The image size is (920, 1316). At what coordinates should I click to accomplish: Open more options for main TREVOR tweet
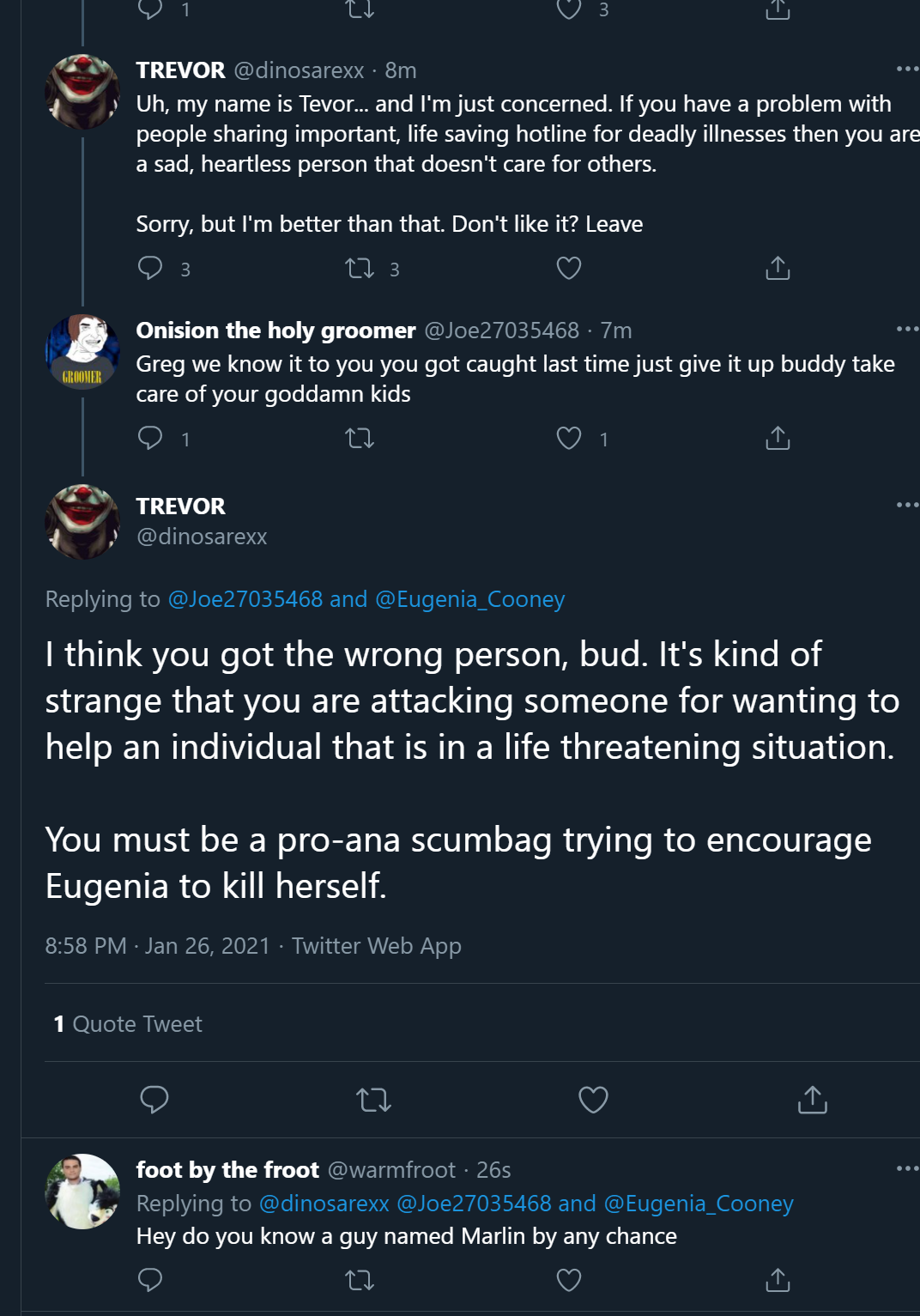pos(907,505)
